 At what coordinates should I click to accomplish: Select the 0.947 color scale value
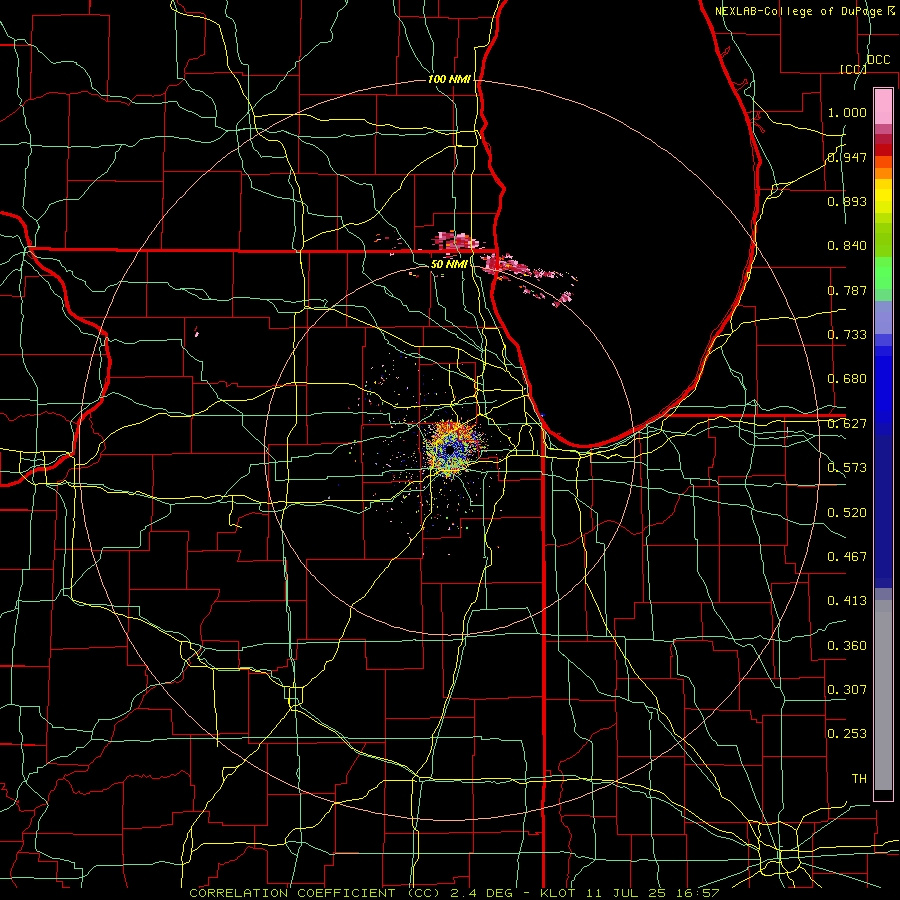(847, 157)
